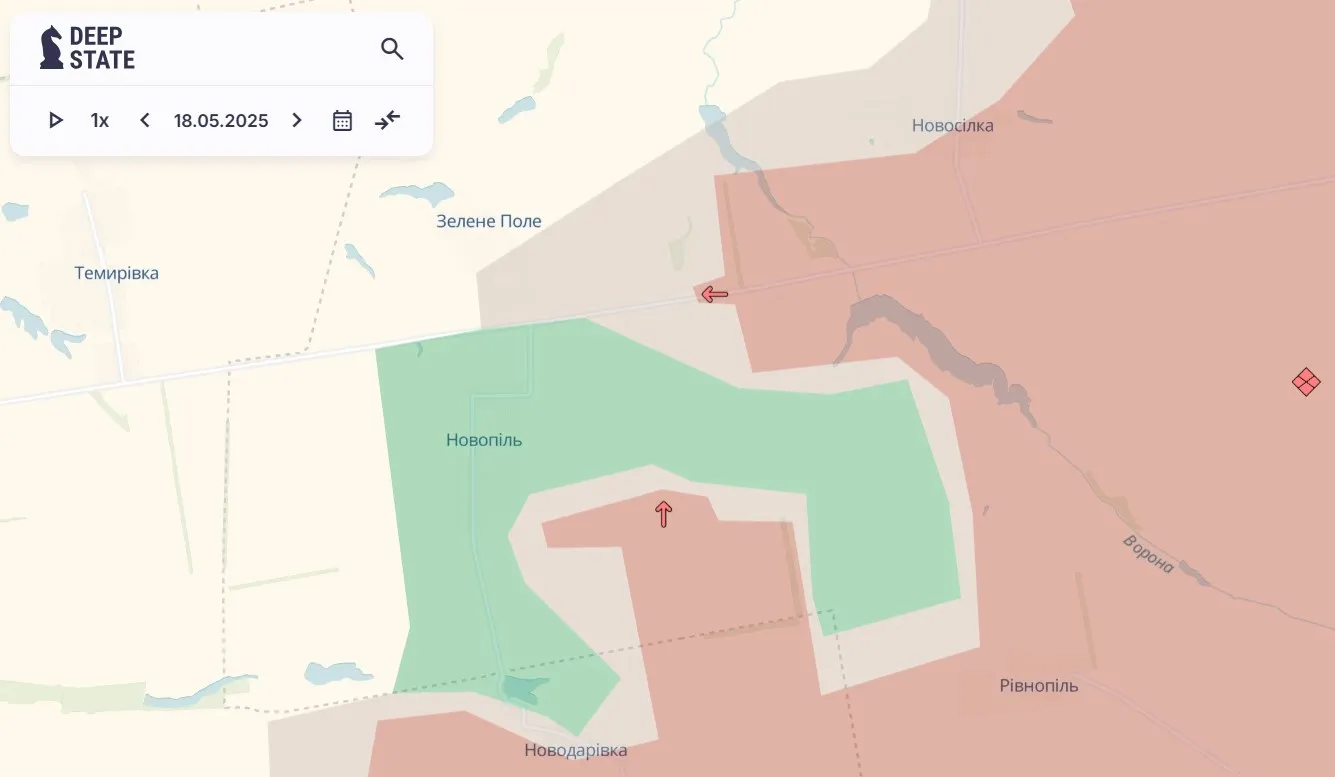
Task: Click the DeepState knight logo
Action: 51,48
